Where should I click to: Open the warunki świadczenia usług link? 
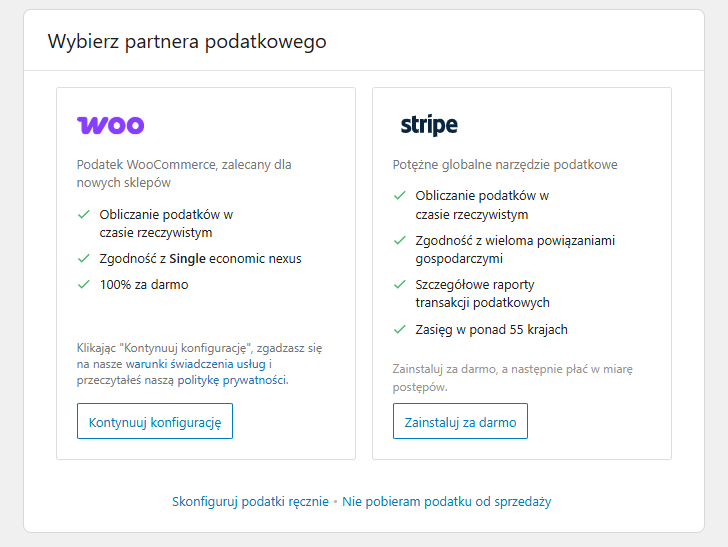196,364
